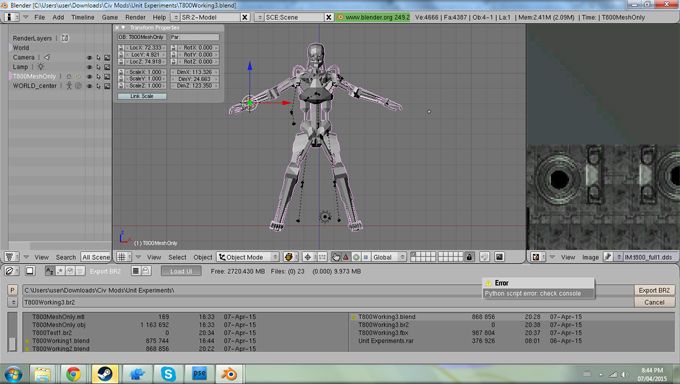Open the Help menu
680x384 pixels.
click(159, 17)
